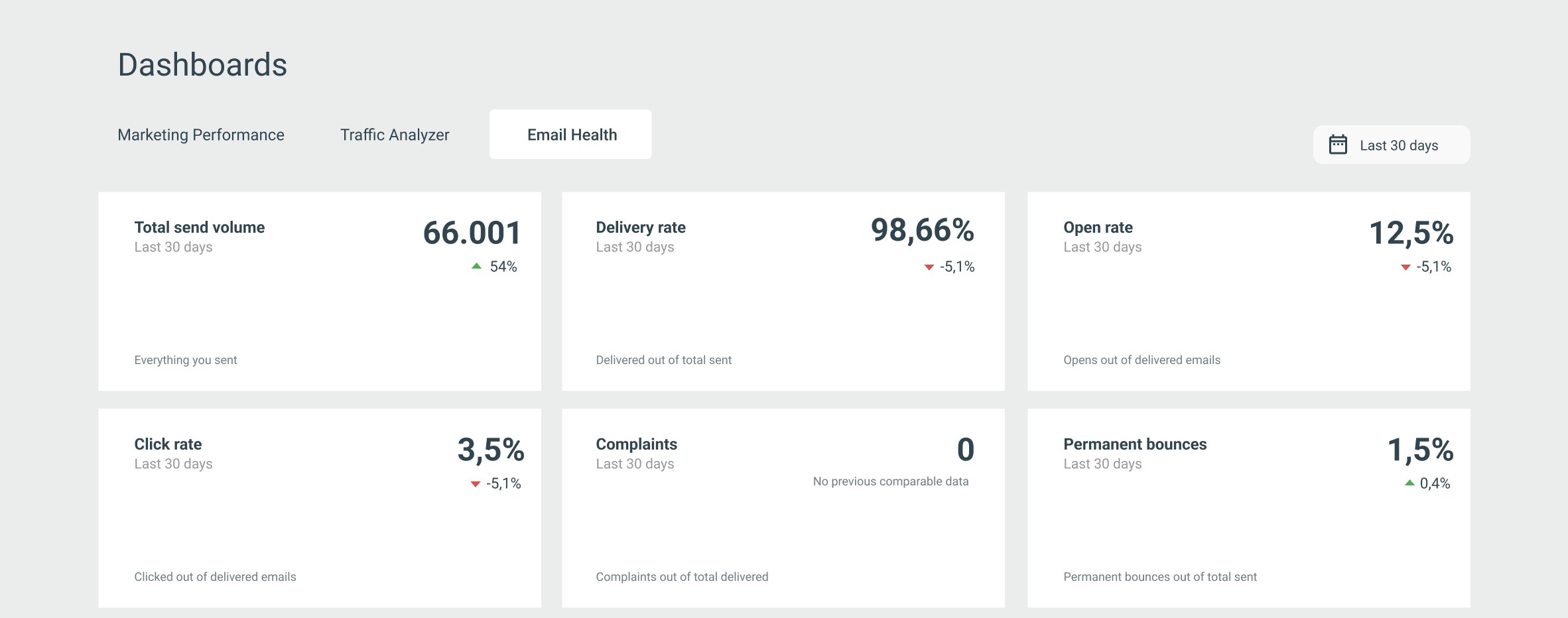This screenshot has height=618, width=1568.
Task: Click the Complaints card title
Action: click(636, 444)
